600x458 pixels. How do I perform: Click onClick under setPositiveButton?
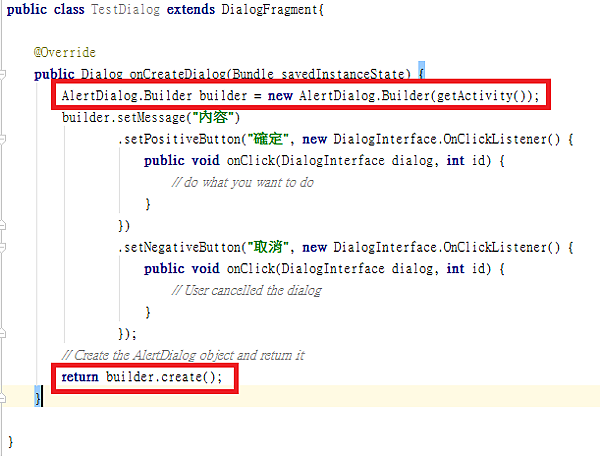[251, 161]
